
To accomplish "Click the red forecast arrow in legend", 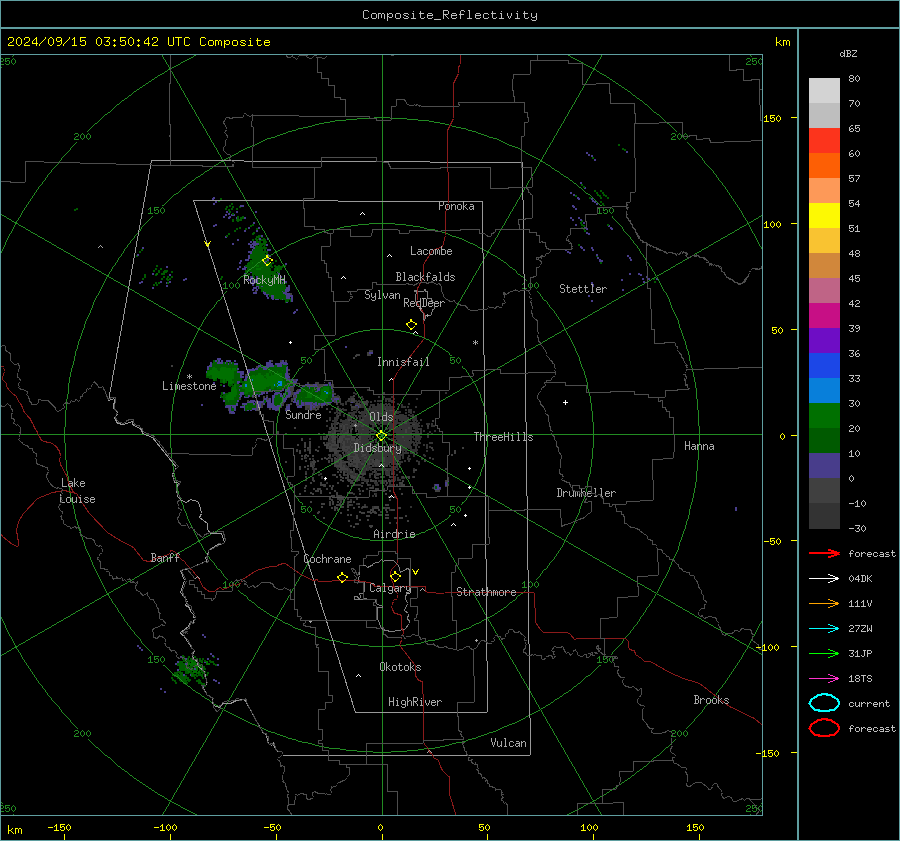I will click(824, 553).
